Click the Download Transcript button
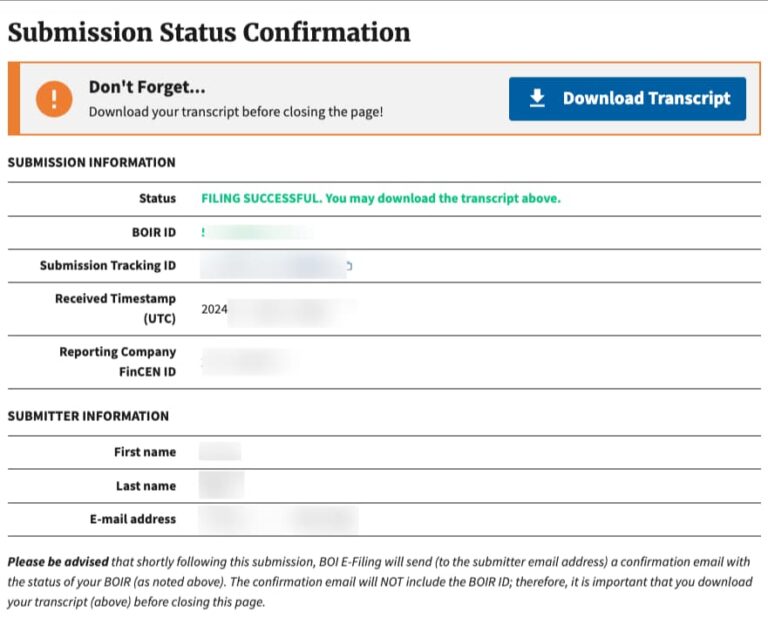768x625 pixels. tap(627, 99)
